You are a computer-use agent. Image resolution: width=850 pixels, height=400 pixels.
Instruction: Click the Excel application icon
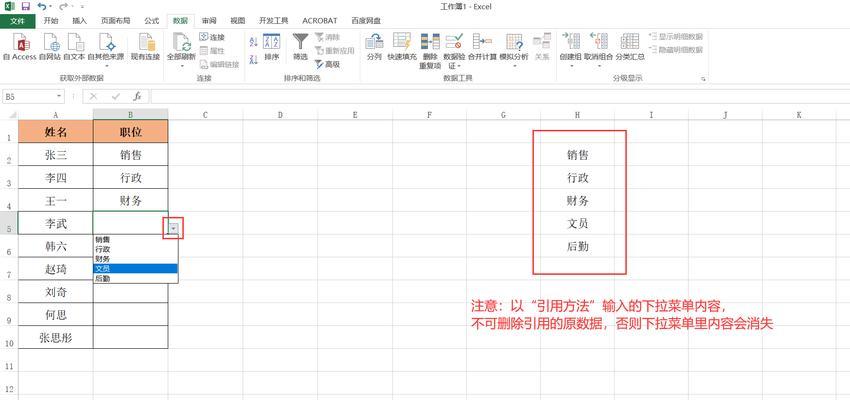pos(10,7)
